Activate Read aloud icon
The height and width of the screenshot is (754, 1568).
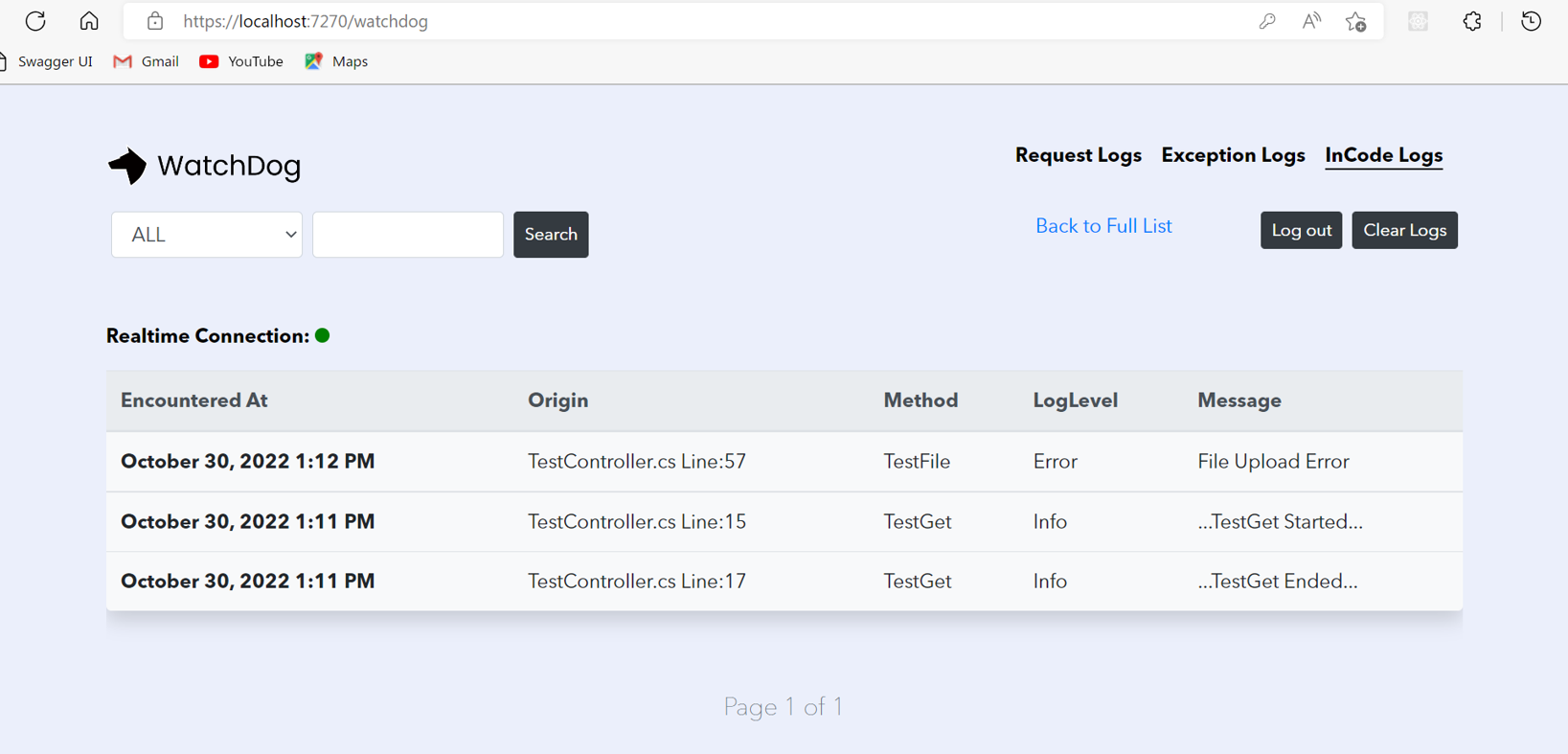point(1311,21)
